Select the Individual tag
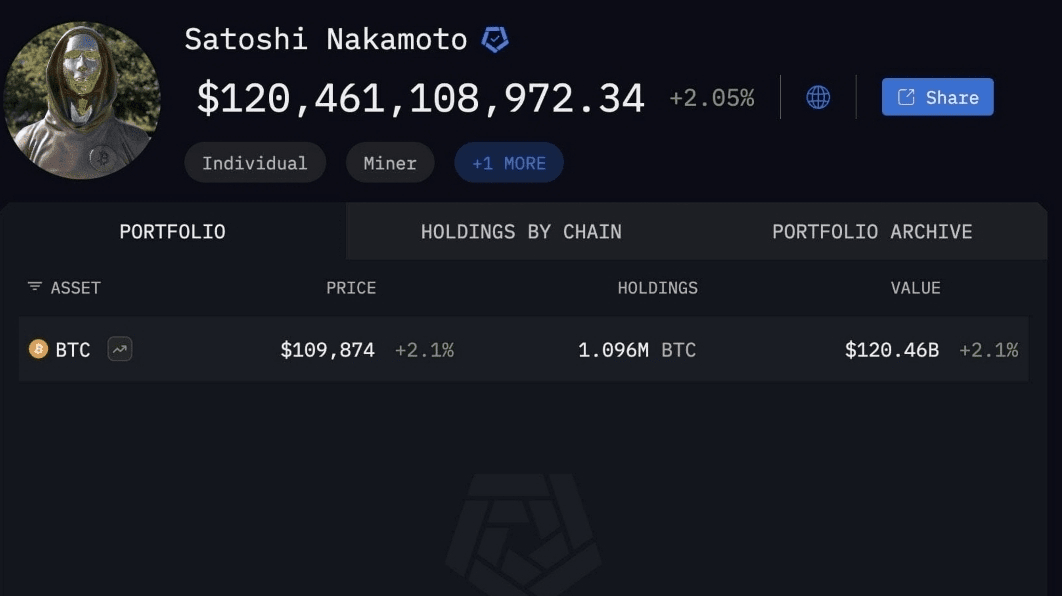Screen dimensions: 1062x596 (255, 163)
